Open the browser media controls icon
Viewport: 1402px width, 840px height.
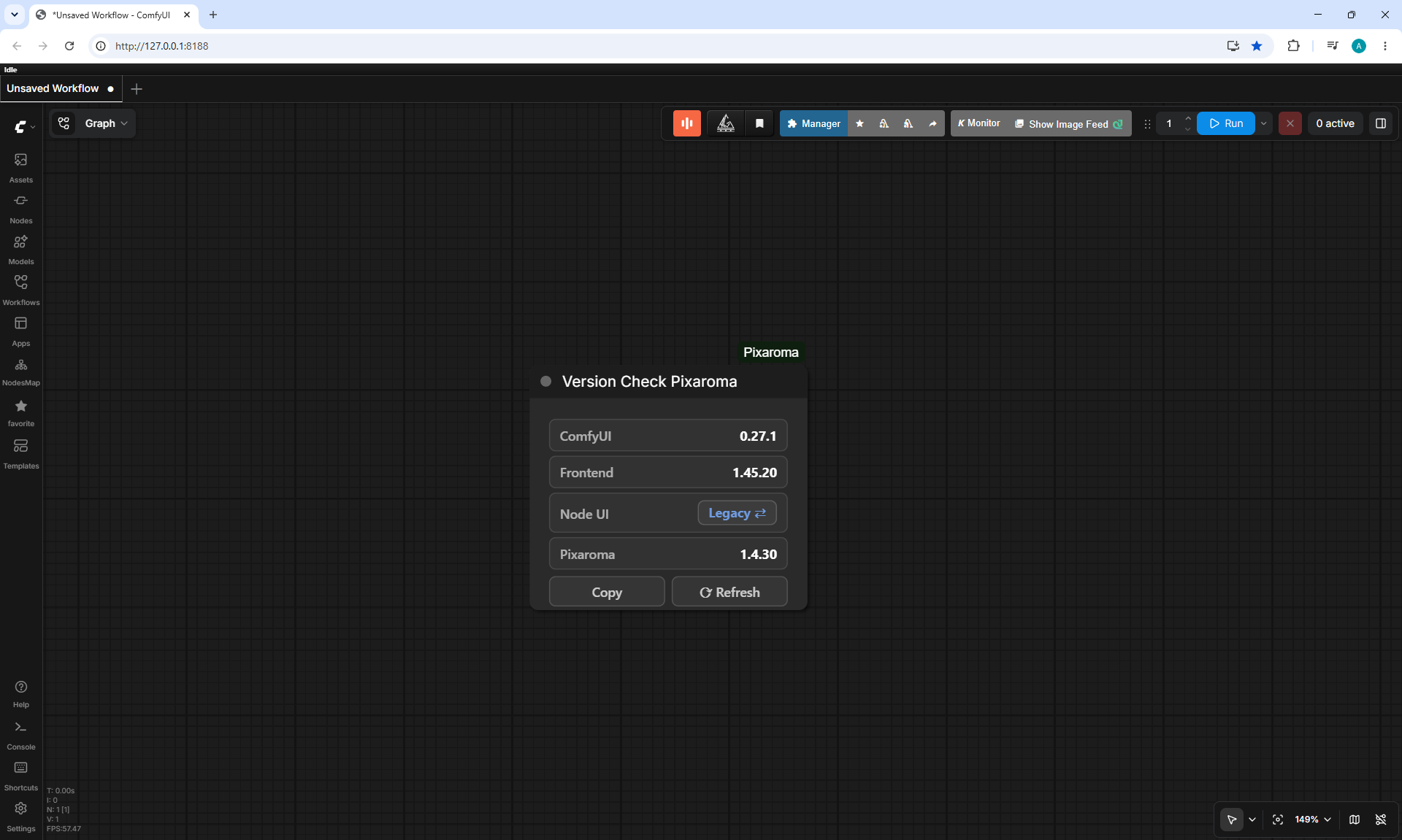pyautogui.click(x=1333, y=46)
